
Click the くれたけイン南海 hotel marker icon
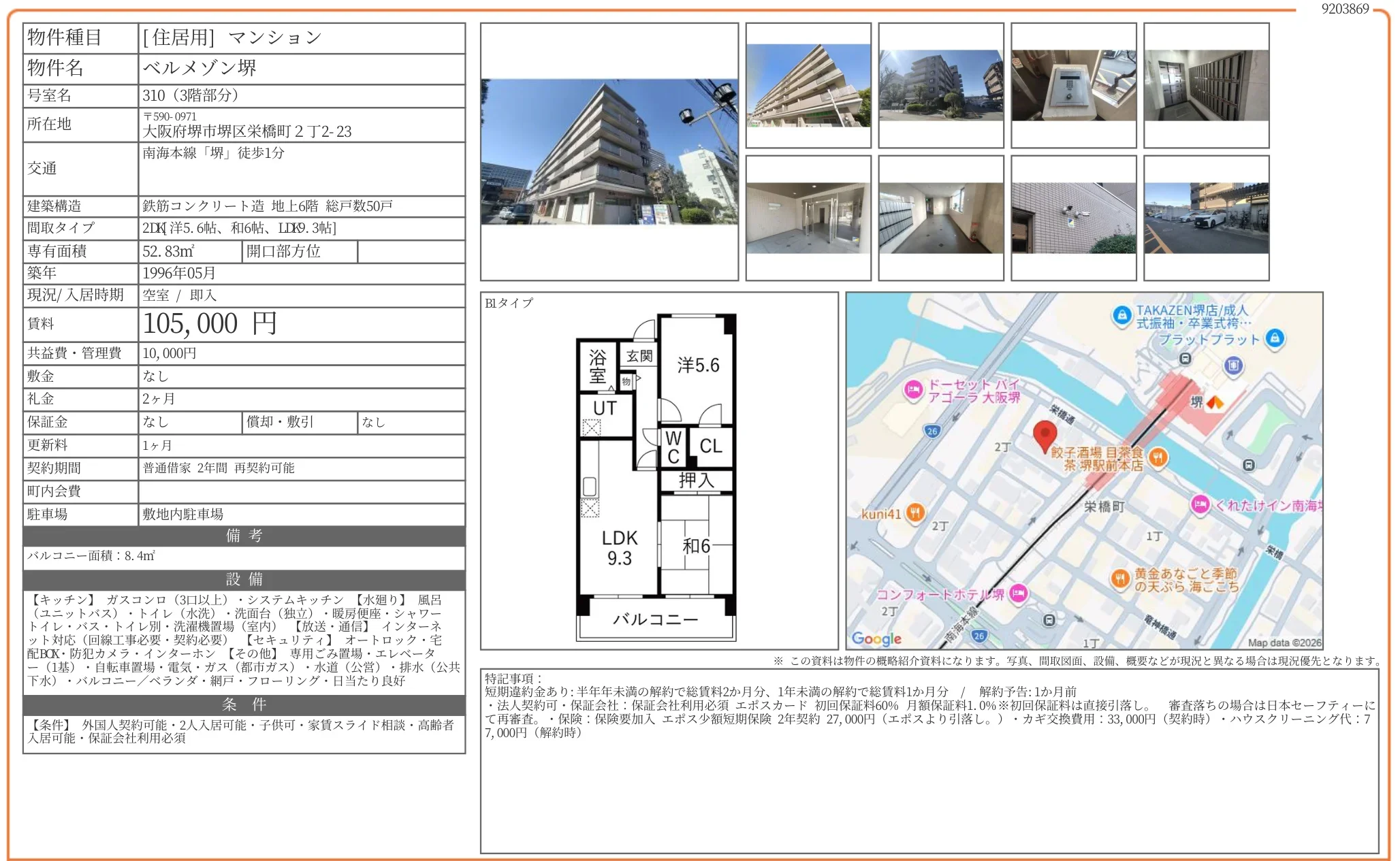(1200, 505)
